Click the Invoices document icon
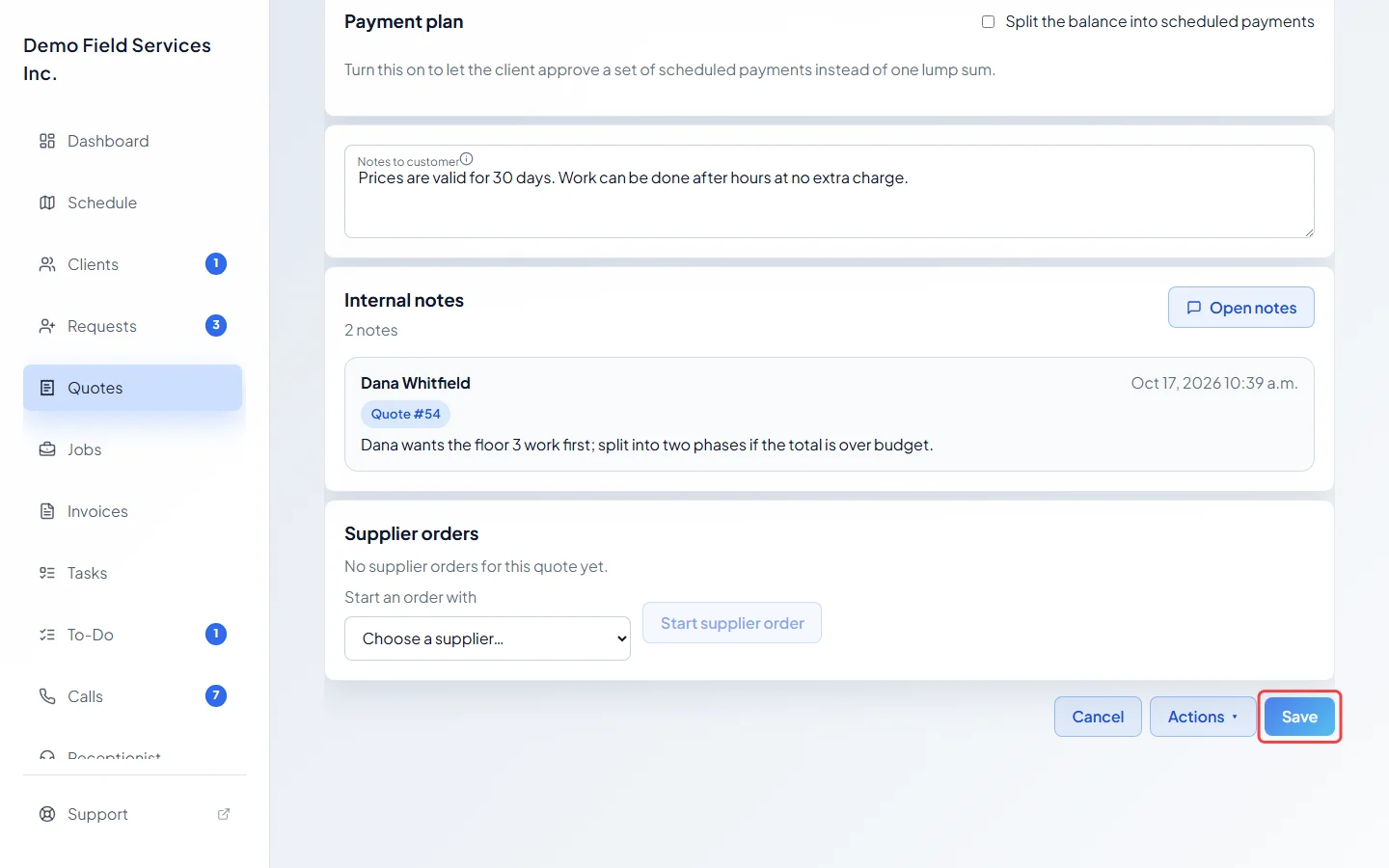This screenshot has width=1389, height=868. coord(47,511)
